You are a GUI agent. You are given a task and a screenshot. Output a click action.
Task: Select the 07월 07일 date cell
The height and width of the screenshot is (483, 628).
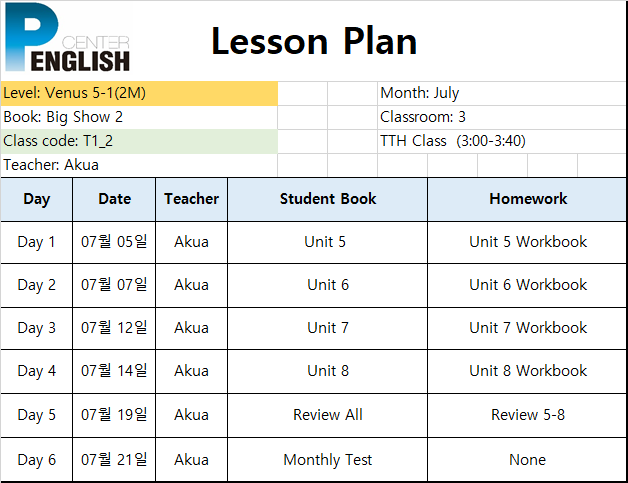tap(114, 285)
